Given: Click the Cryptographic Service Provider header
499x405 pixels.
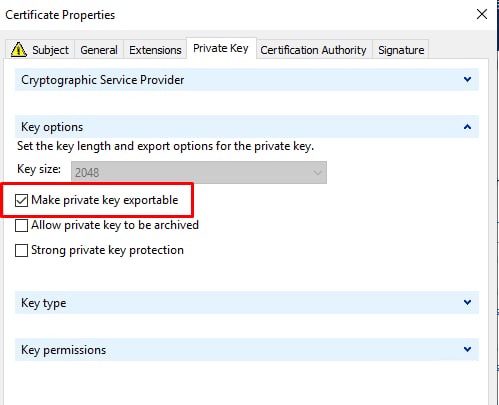Looking at the screenshot, I should point(247,80).
